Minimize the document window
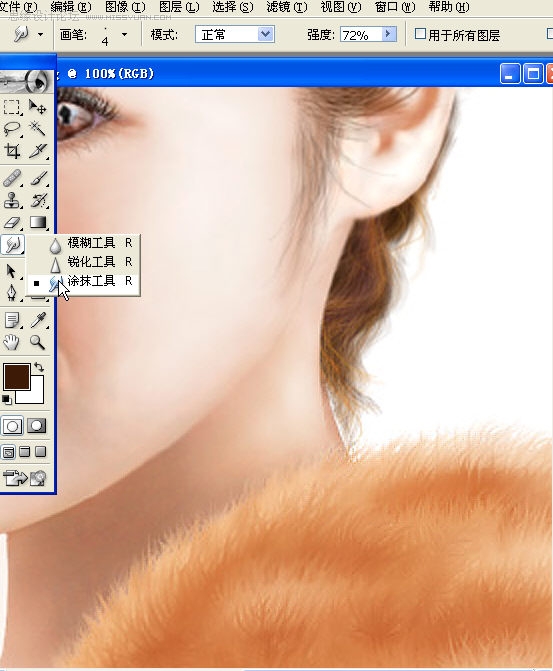 tap(509, 74)
